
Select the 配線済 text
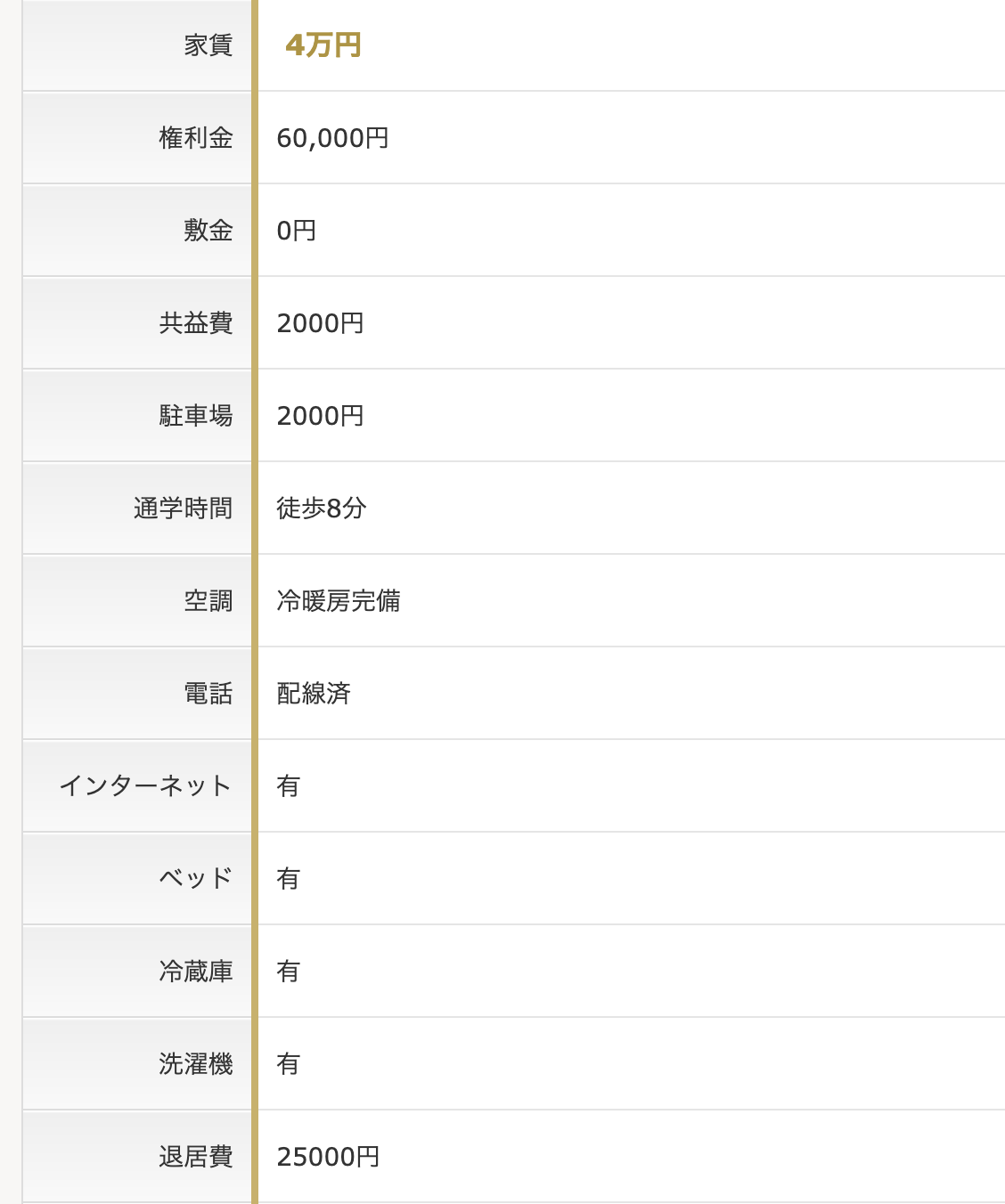pos(314,694)
